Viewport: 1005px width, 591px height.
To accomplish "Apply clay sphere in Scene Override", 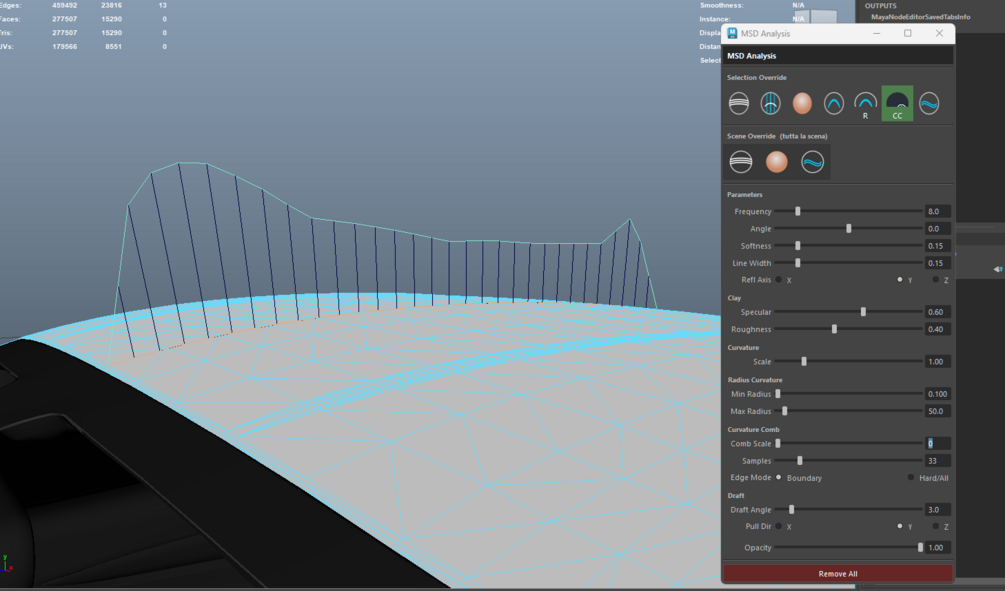I will click(x=777, y=162).
